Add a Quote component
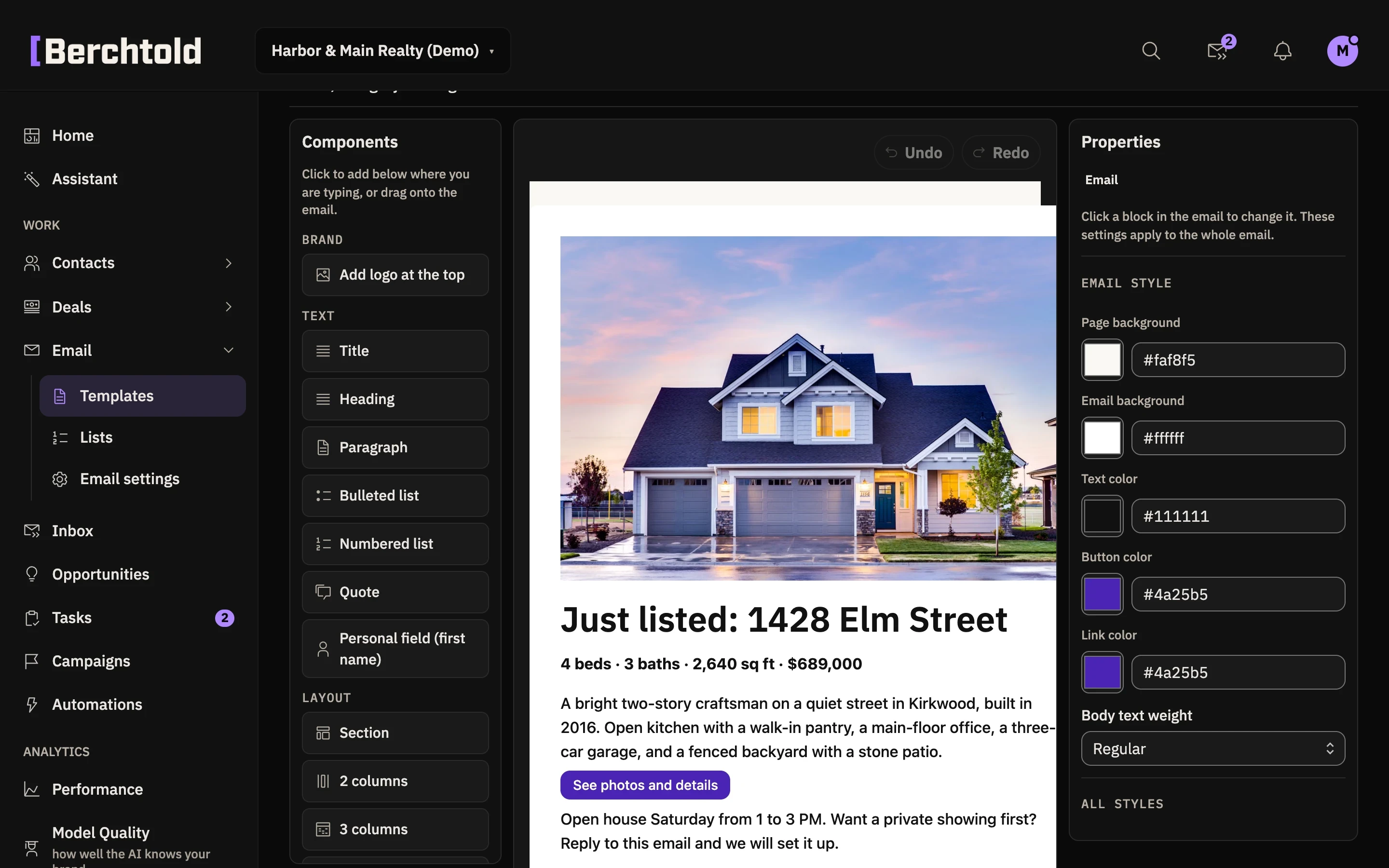Screen dimensions: 1389x868 pyautogui.click(x=395, y=592)
